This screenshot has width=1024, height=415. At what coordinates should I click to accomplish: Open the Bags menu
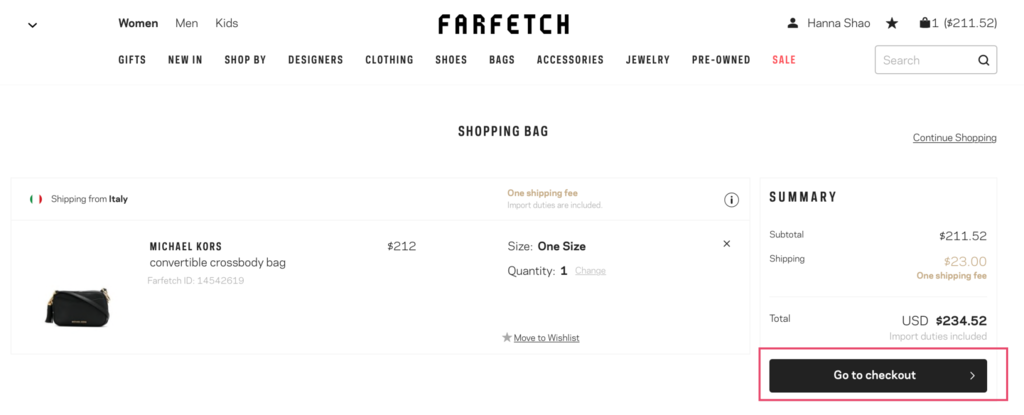[502, 59]
